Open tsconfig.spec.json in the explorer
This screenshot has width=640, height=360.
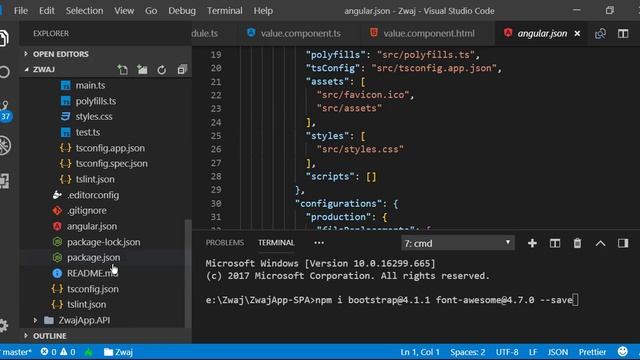[111, 163]
